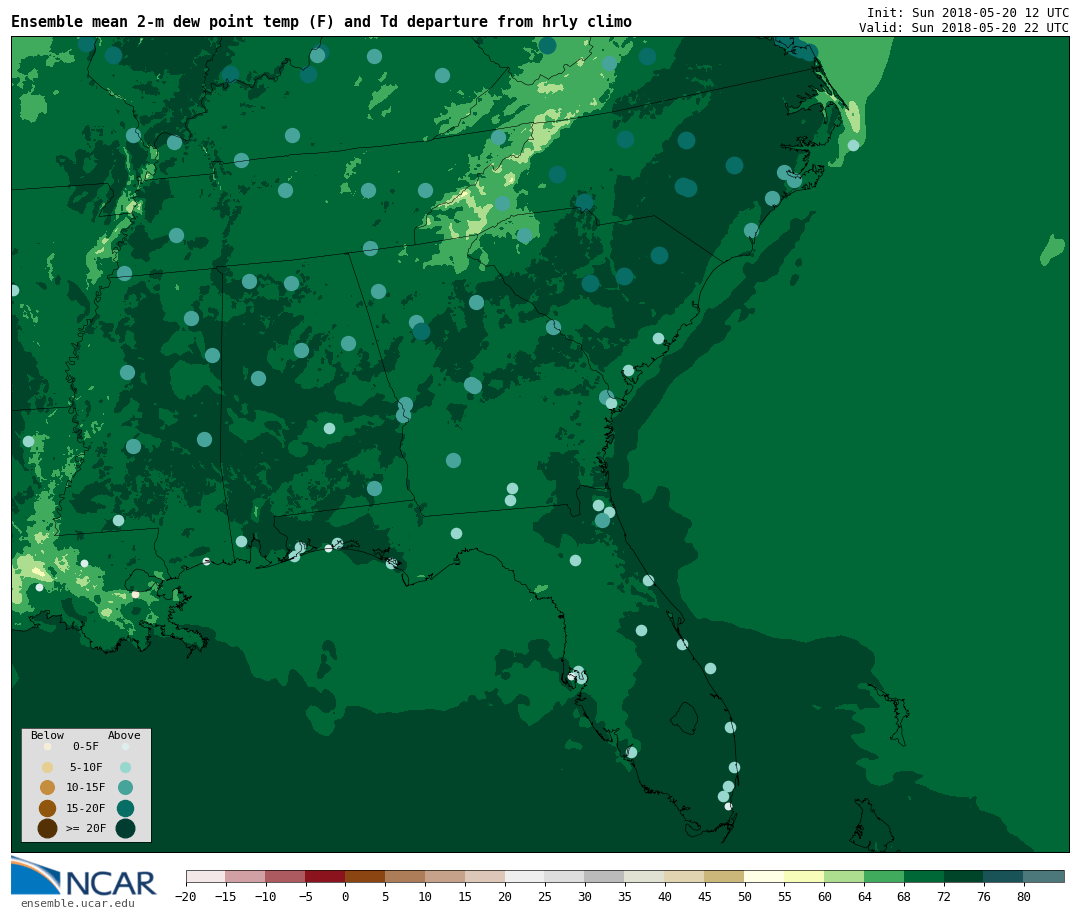Viewport: 1080px width, 915px height.
Task: Select the Below 15-20F brown legend circle
Action: pos(48,808)
